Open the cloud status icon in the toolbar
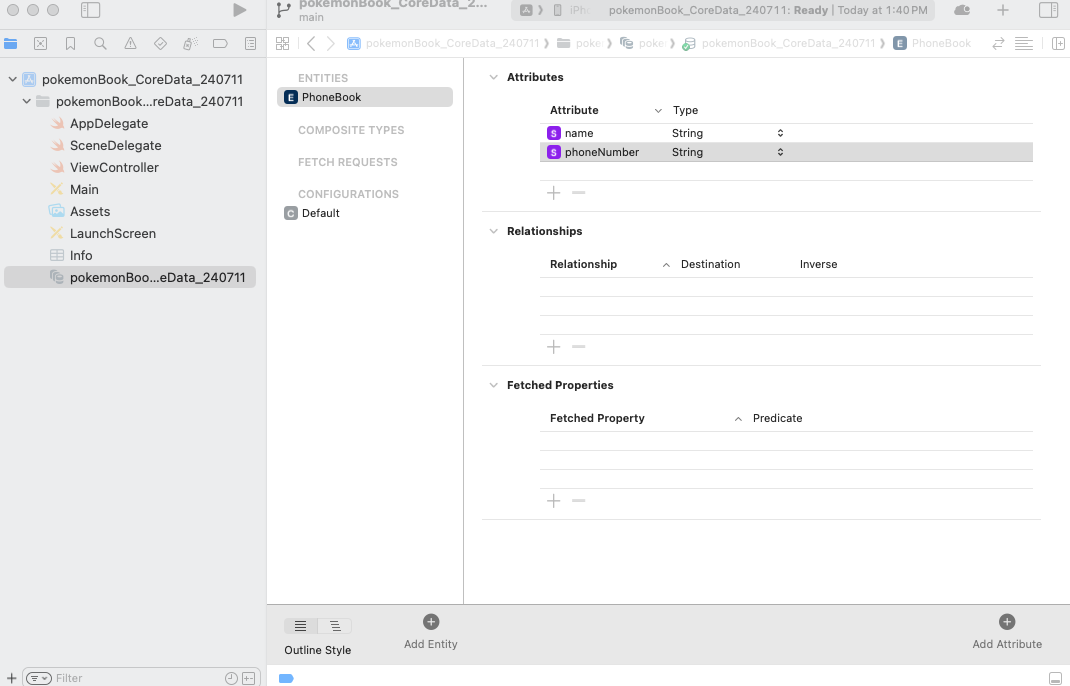 tap(962, 10)
